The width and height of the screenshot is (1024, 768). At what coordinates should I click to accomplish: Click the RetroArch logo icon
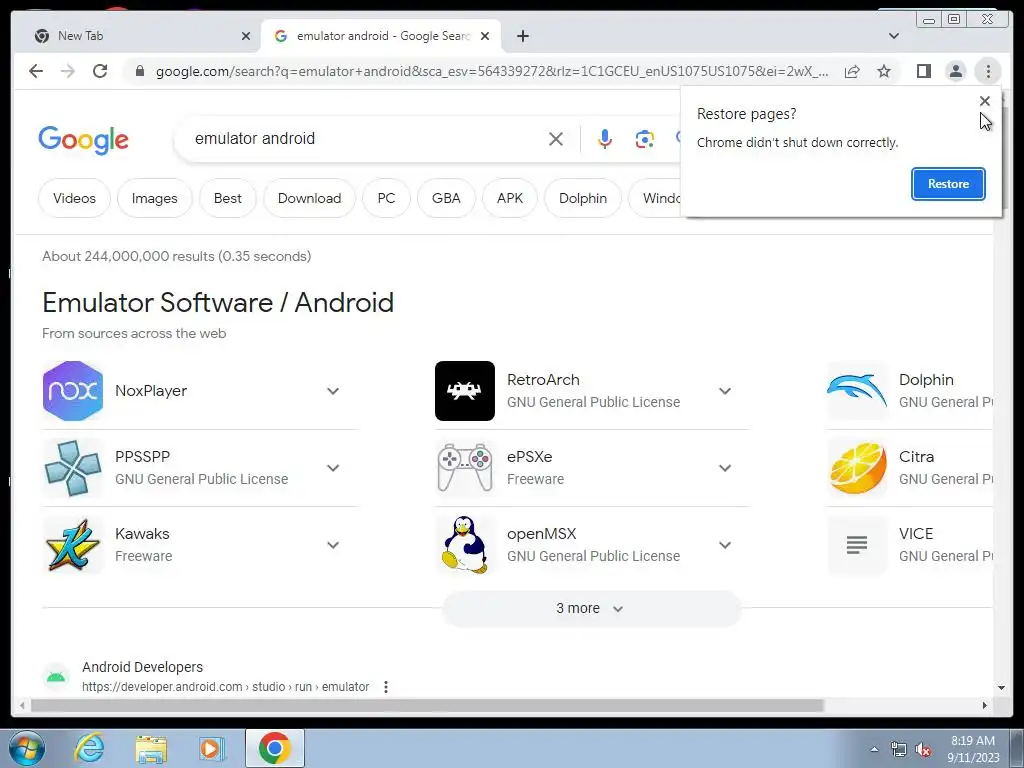(465, 391)
